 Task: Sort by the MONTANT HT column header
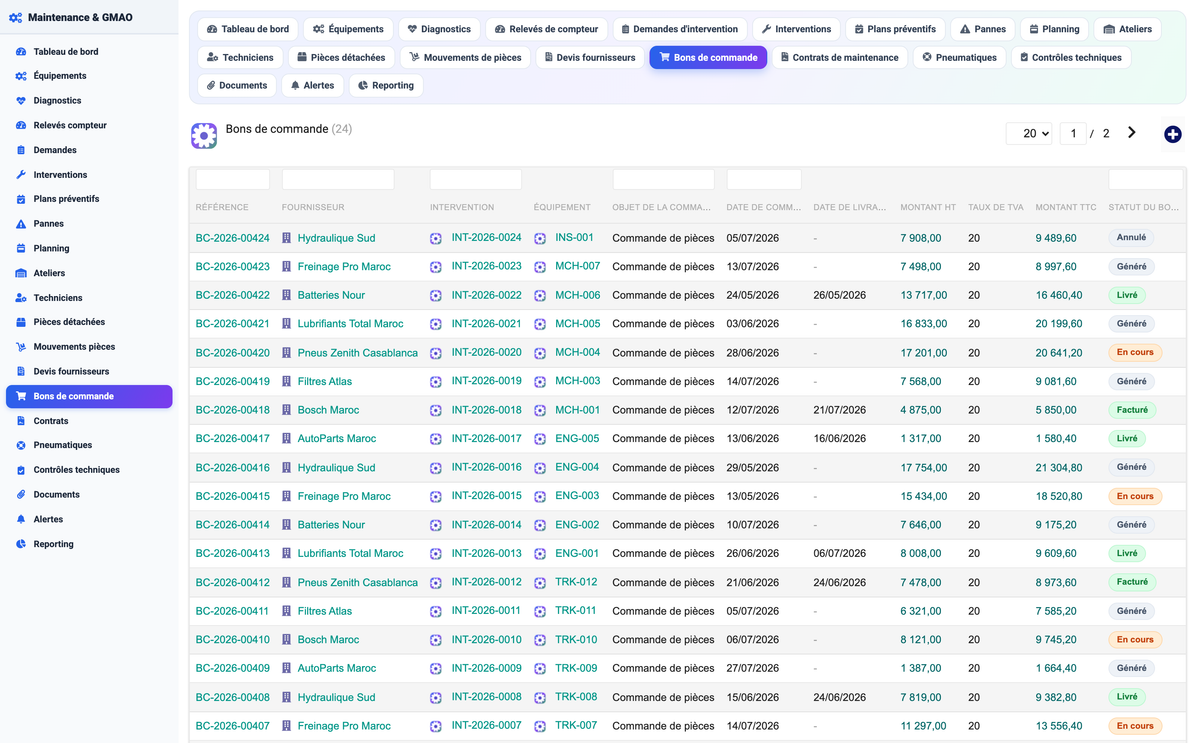pos(927,208)
